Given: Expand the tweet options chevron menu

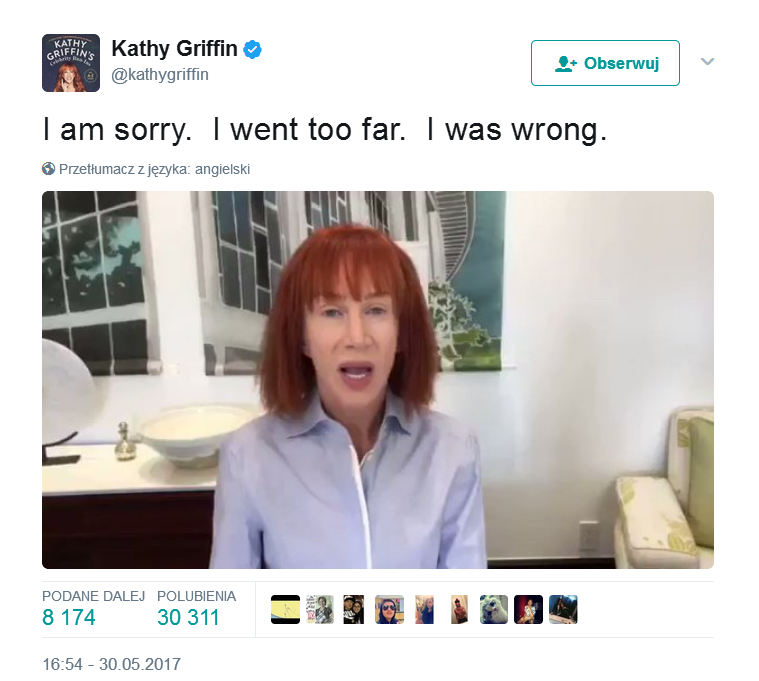Looking at the screenshot, I should 707,61.
